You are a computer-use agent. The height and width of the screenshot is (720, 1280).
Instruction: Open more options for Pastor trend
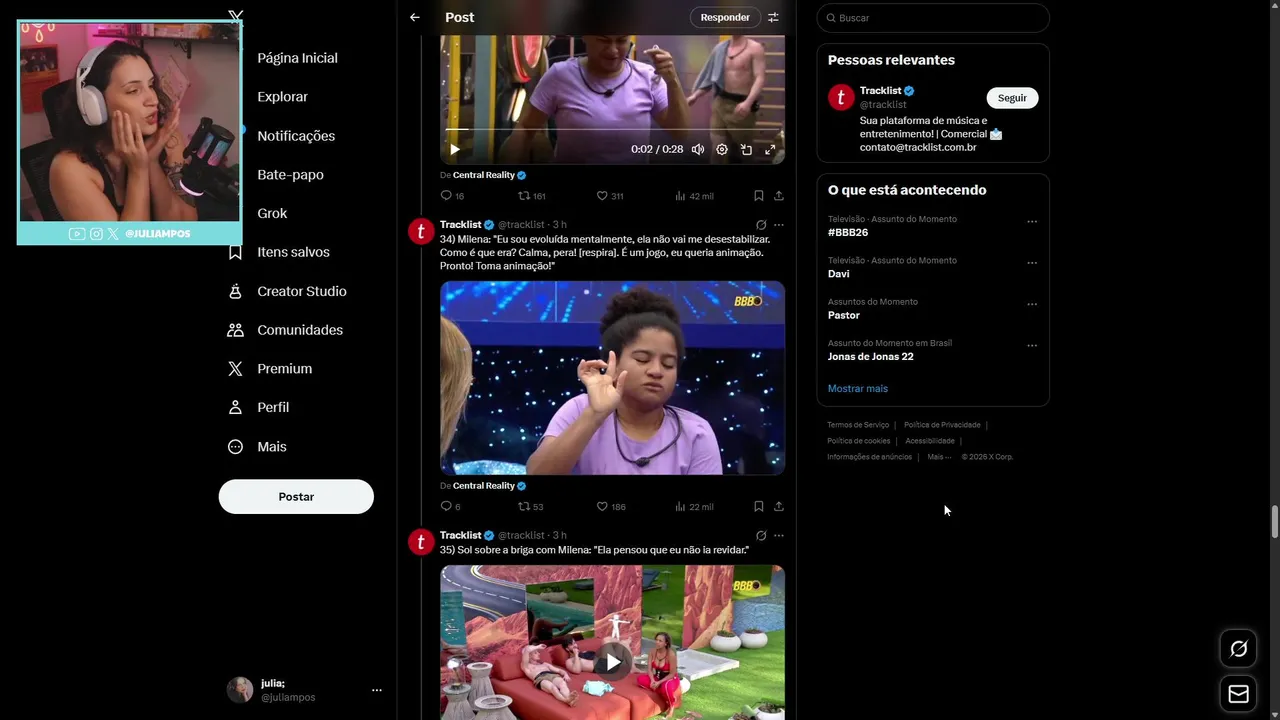1032,304
